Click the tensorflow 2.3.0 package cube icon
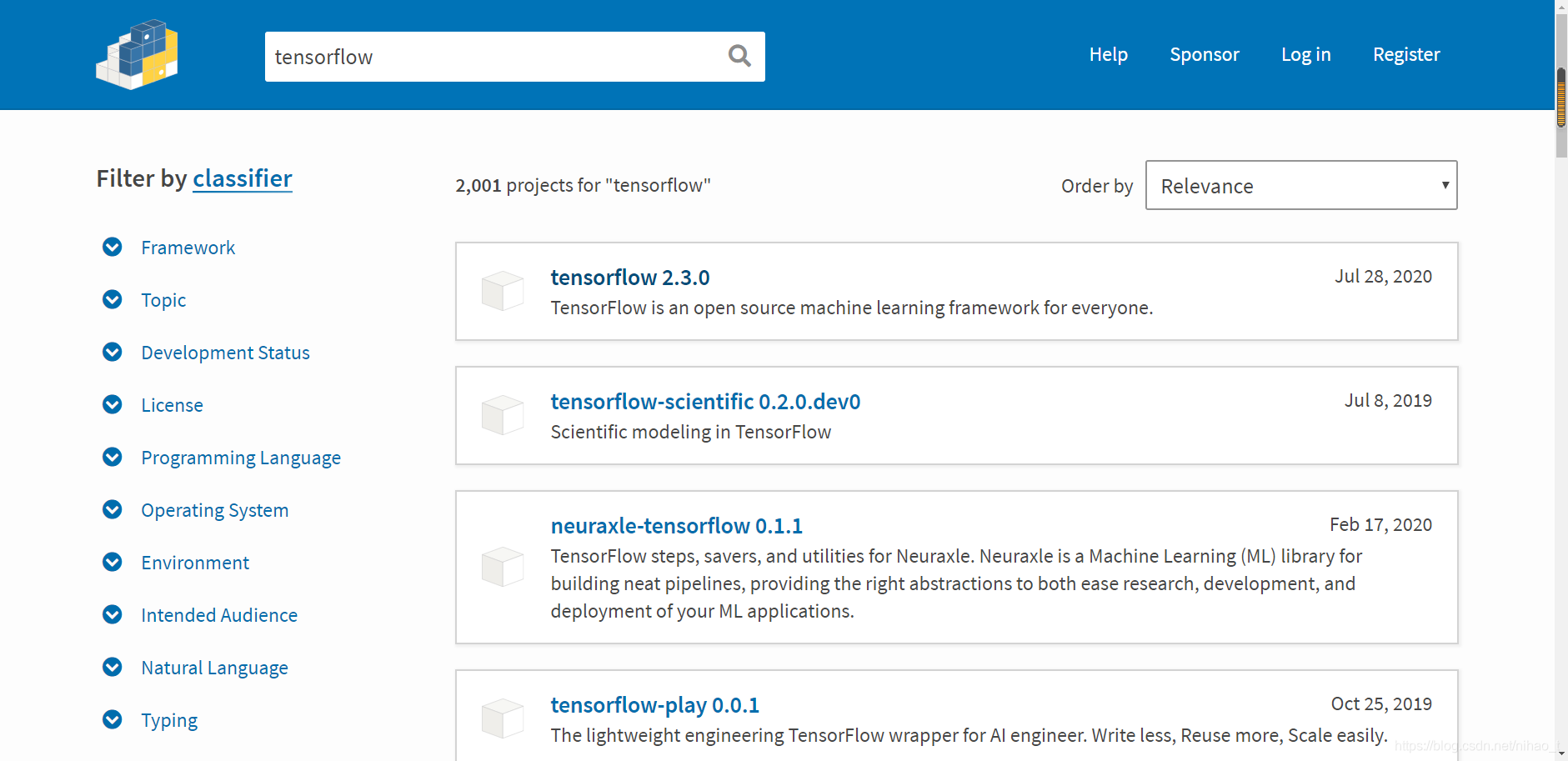Image resolution: width=1568 pixels, height=761 pixels. [503, 291]
